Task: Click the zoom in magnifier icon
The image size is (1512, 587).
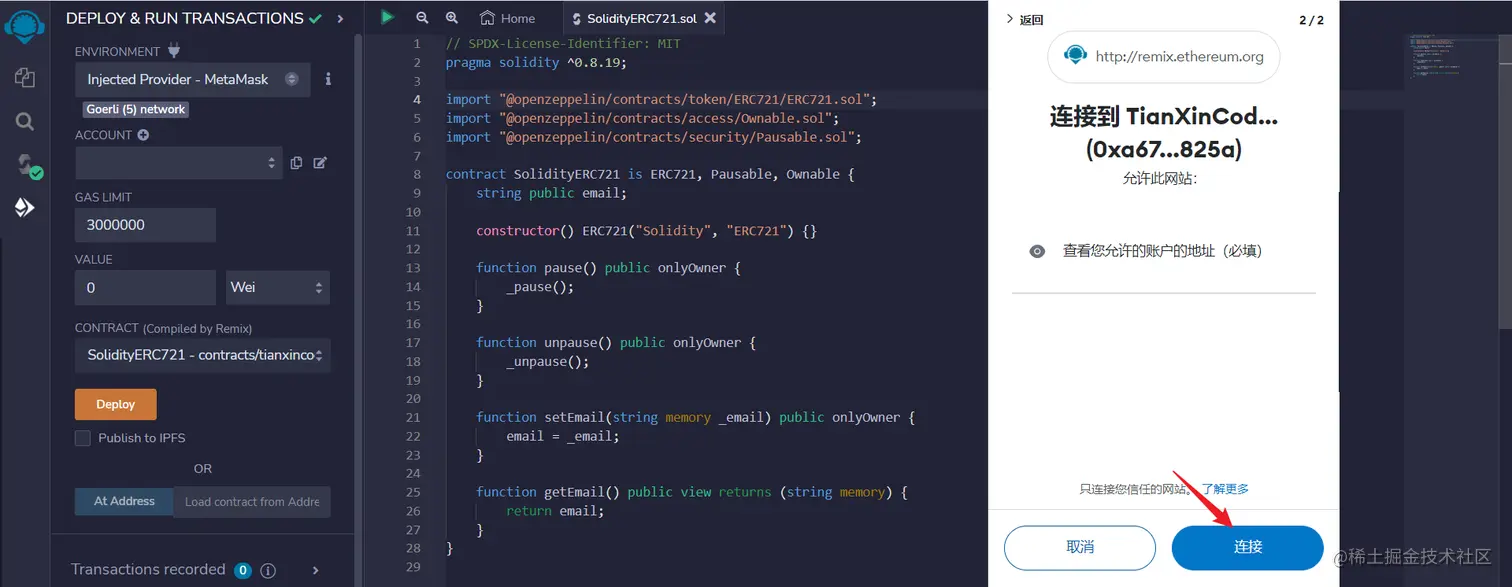Action: tap(452, 18)
